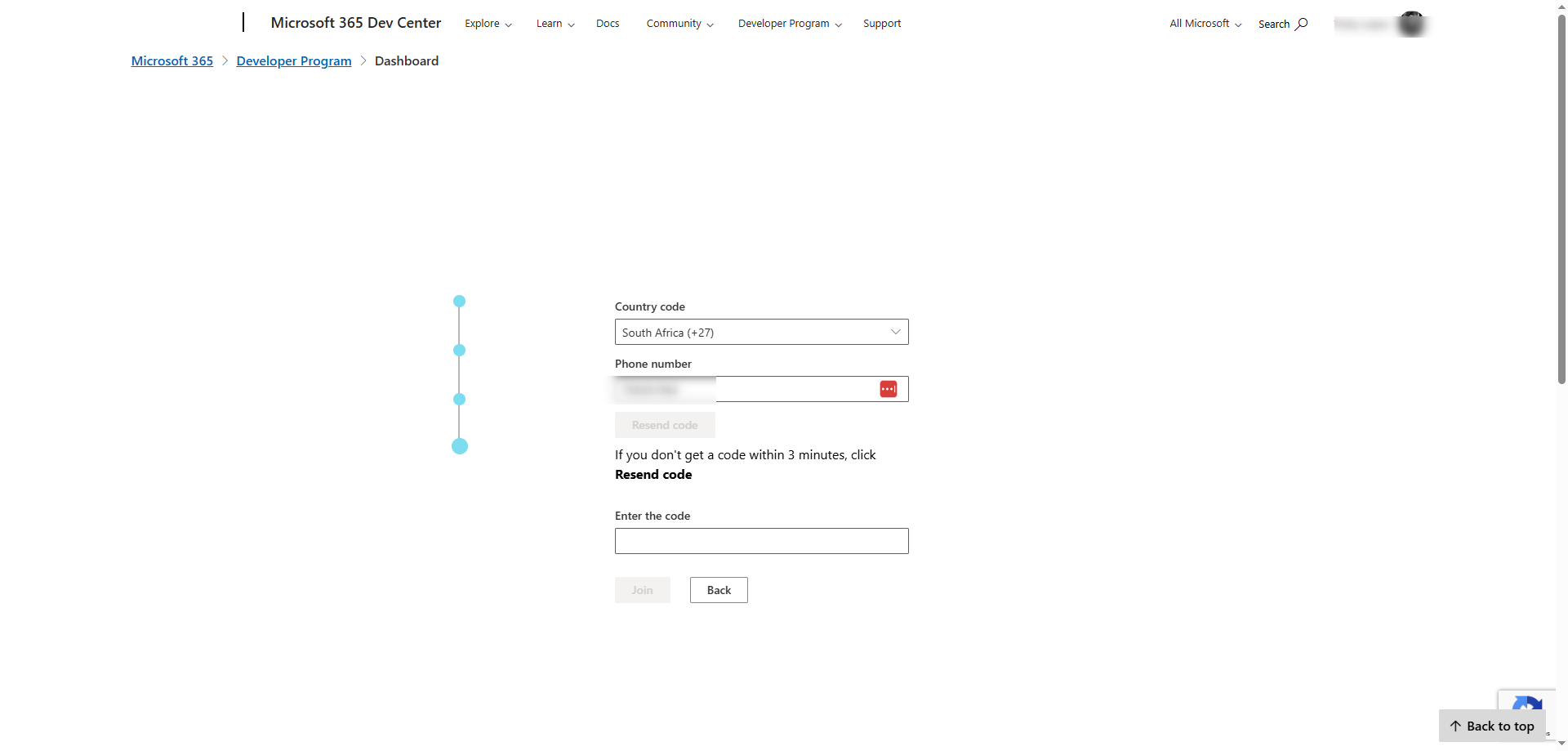
Task: Expand the Community menu
Action: [679, 24]
